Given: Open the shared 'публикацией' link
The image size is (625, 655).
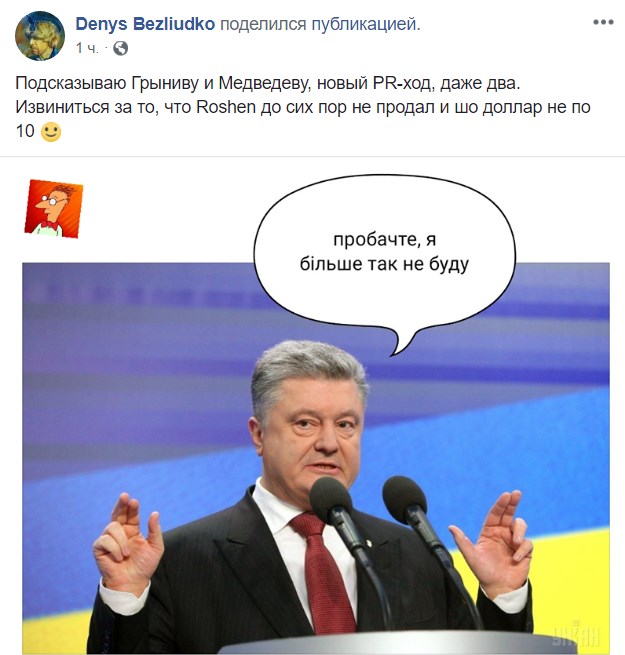Looking at the screenshot, I should [366, 25].
